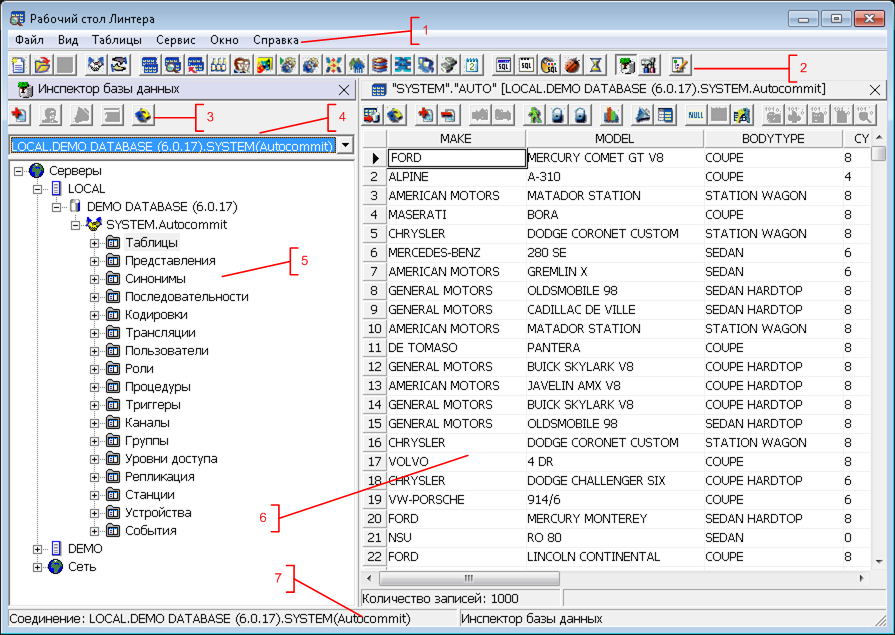
Task: Close the SYSTEM.AUTO table window
Action: tap(875, 90)
